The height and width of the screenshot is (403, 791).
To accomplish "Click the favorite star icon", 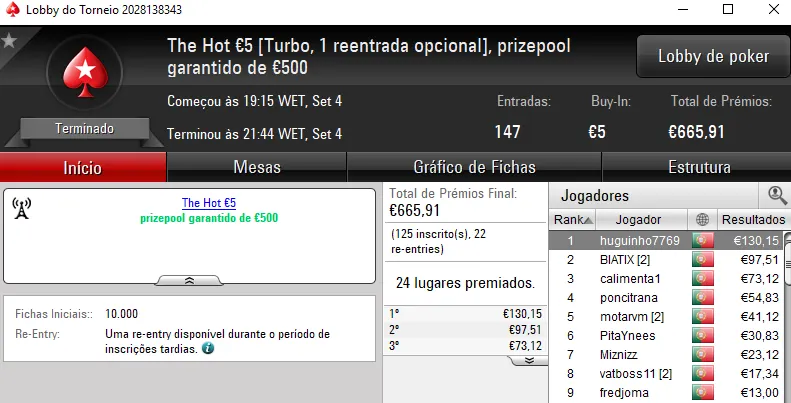I will coord(9,41).
